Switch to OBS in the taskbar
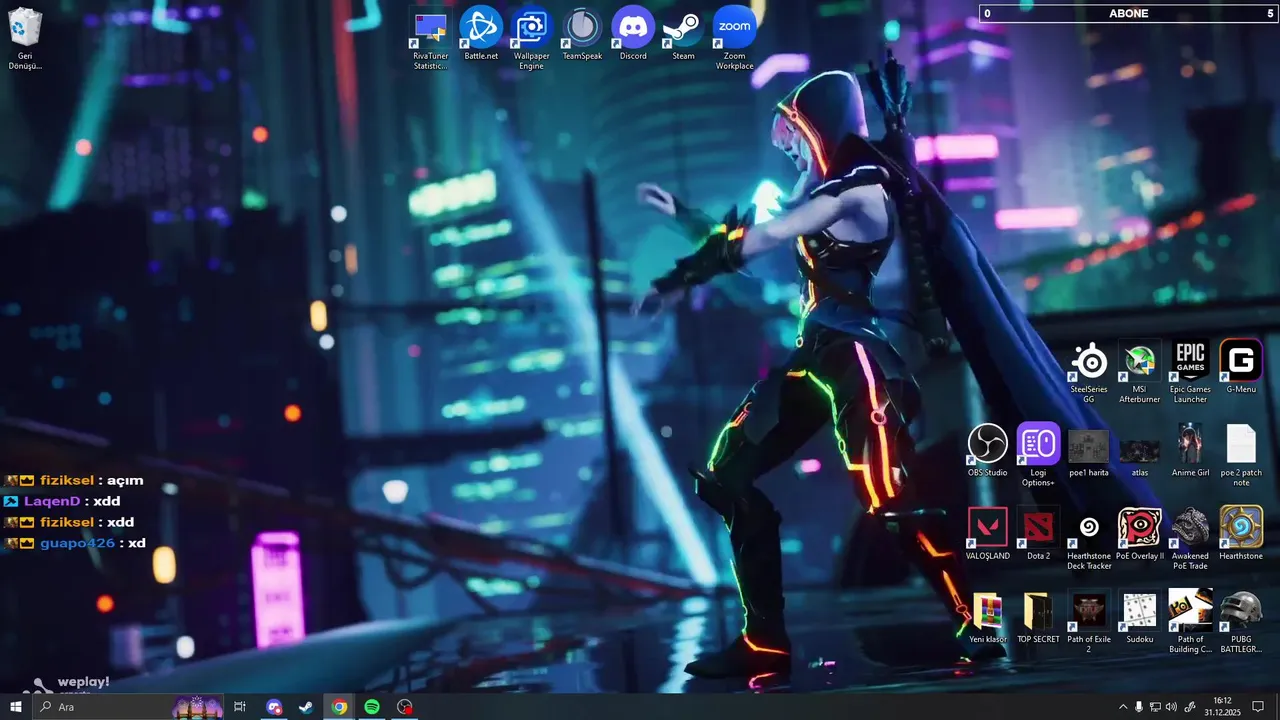Image resolution: width=1280 pixels, height=720 pixels. point(404,707)
